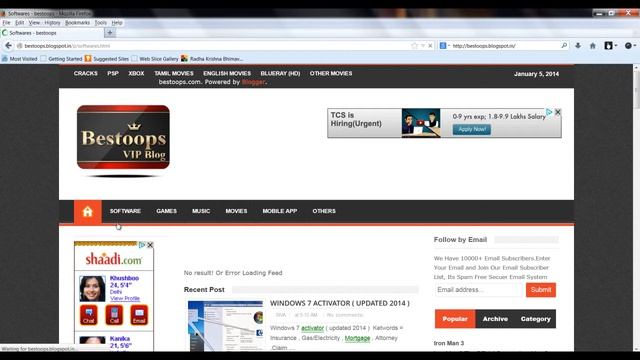Open Radha Krishna Bhimav bookmark
Image resolution: width=640 pixels, height=360 pixels.
coord(212,59)
